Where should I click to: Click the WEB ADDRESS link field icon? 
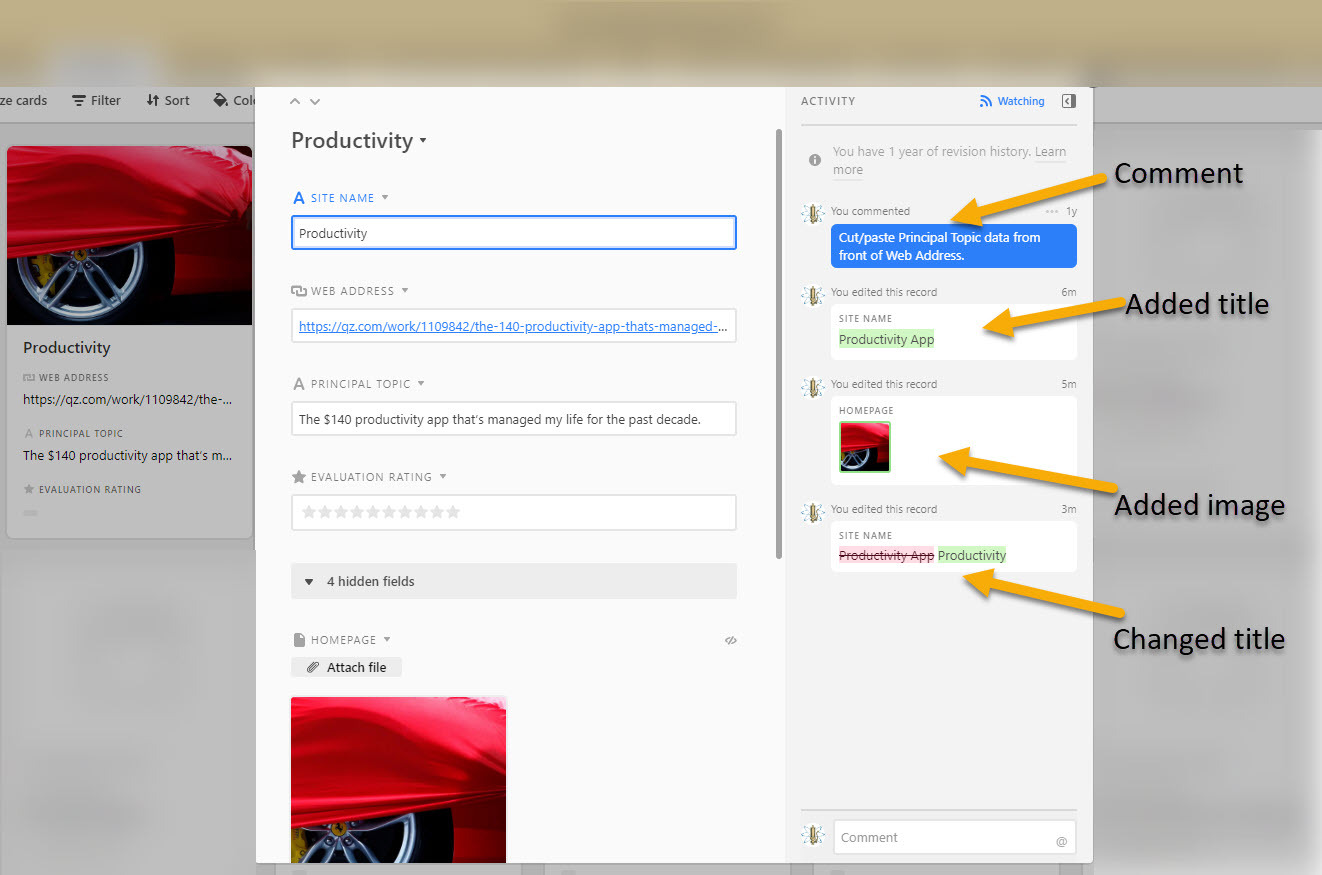click(x=298, y=291)
